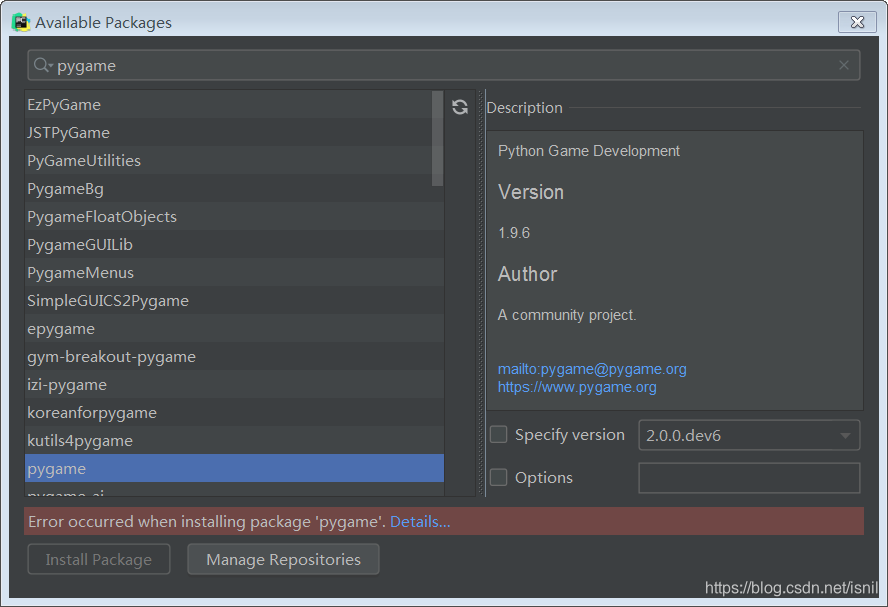Select kutils4pygame package
Screen dimensions: 888x607
pos(234,441)
